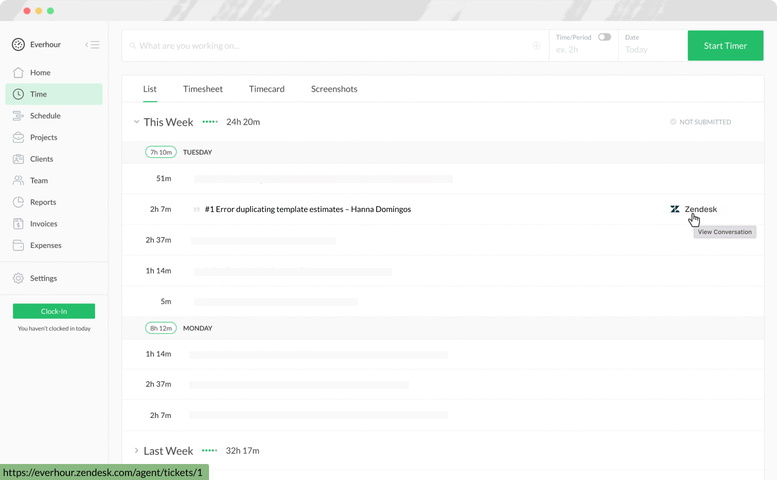
Task: Click the Not Submitted status icon
Action: pyautogui.click(x=673, y=122)
